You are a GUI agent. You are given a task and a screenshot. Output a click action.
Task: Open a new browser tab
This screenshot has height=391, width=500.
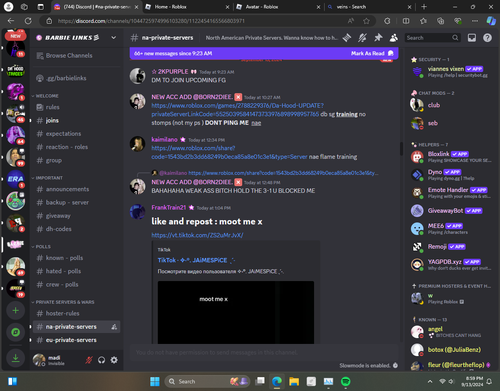(x=424, y=7)
